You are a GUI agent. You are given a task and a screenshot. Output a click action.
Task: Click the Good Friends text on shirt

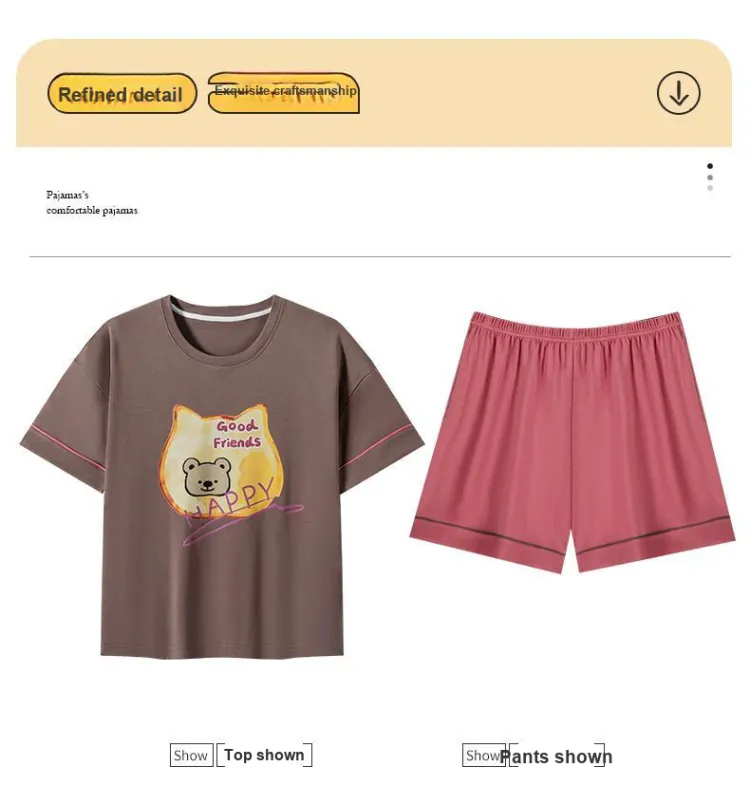click(237, 434)
